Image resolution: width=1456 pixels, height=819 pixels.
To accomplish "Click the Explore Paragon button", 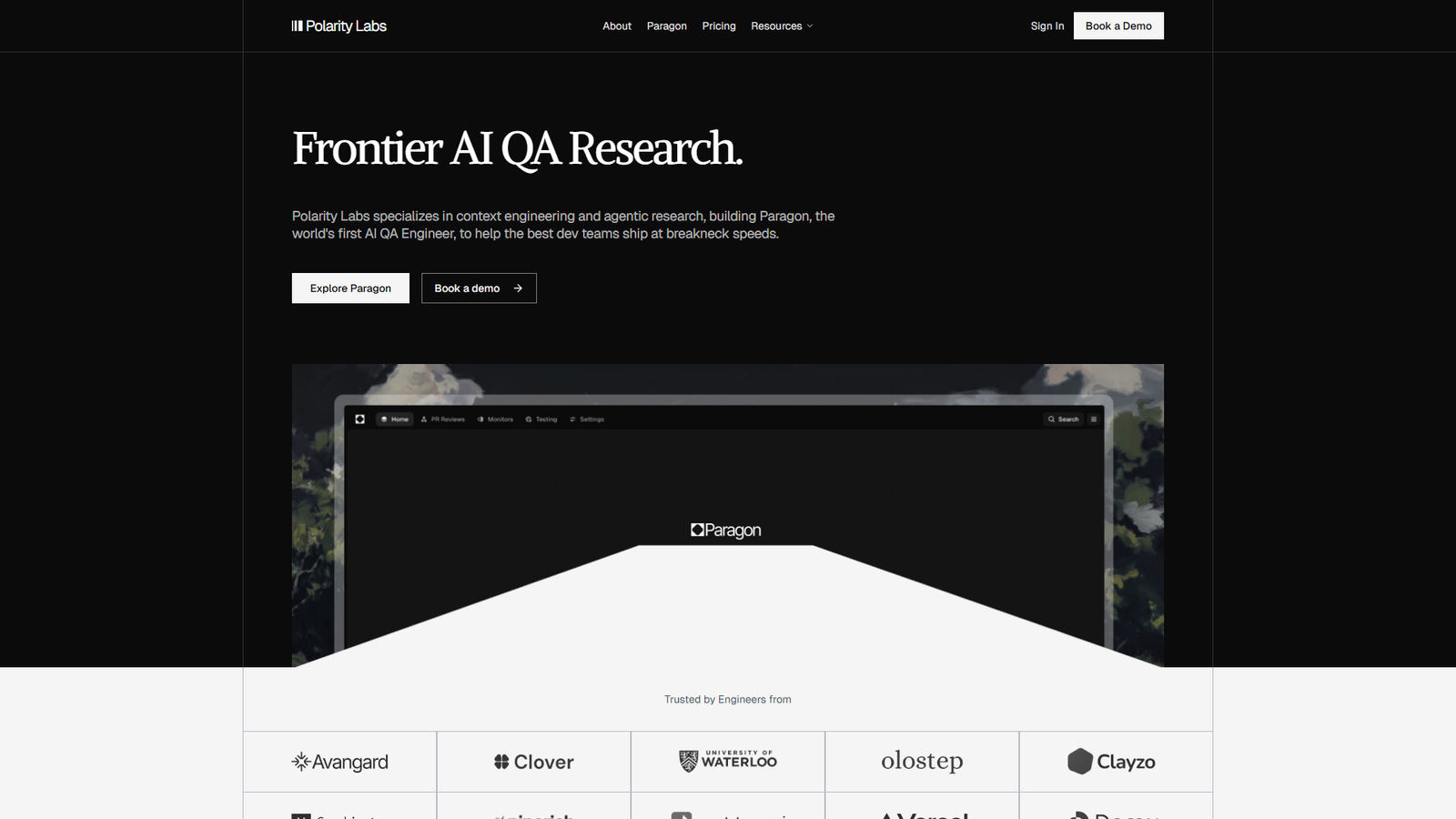I will (350, 288).
